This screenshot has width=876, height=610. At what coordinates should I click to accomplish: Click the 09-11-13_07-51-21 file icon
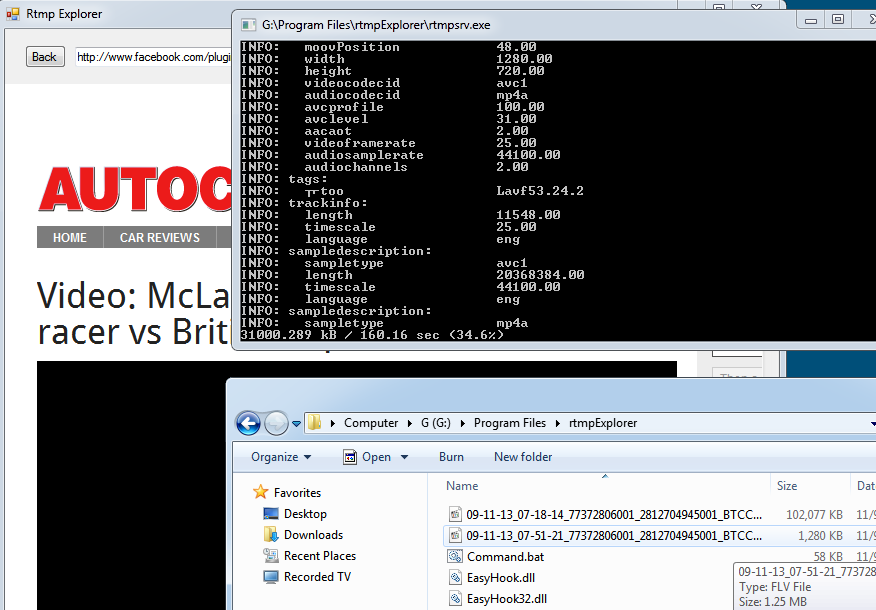[x=455, y=536]
